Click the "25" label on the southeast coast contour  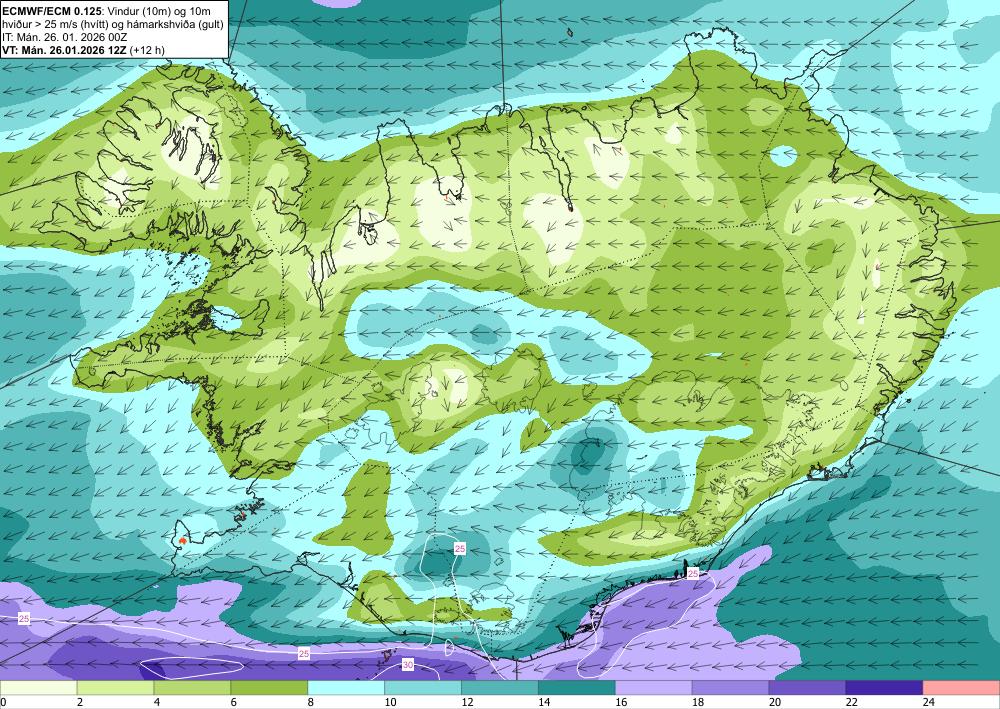[x=693, y=574]
